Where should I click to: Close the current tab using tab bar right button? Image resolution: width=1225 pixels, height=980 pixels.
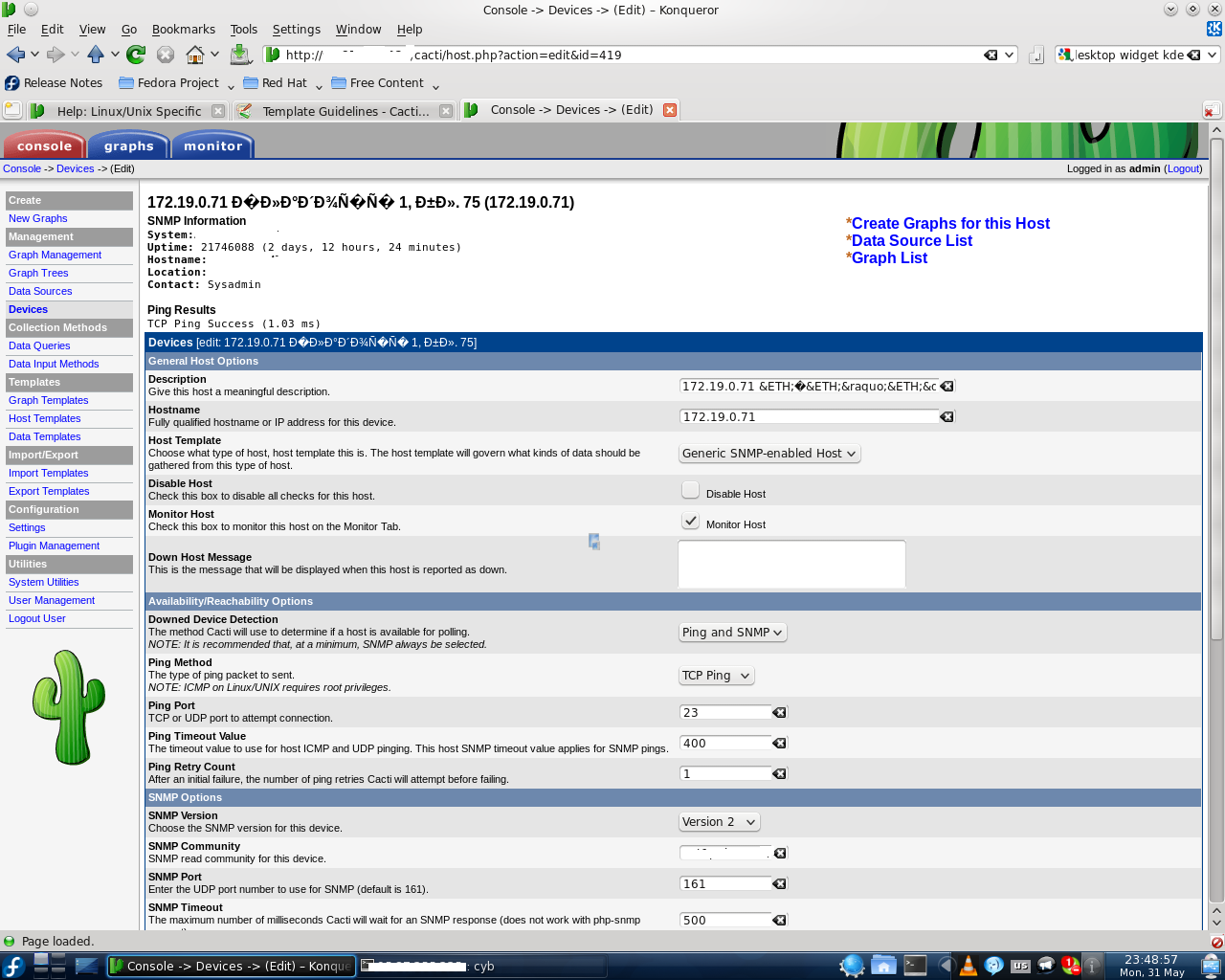coord(1212,110)
